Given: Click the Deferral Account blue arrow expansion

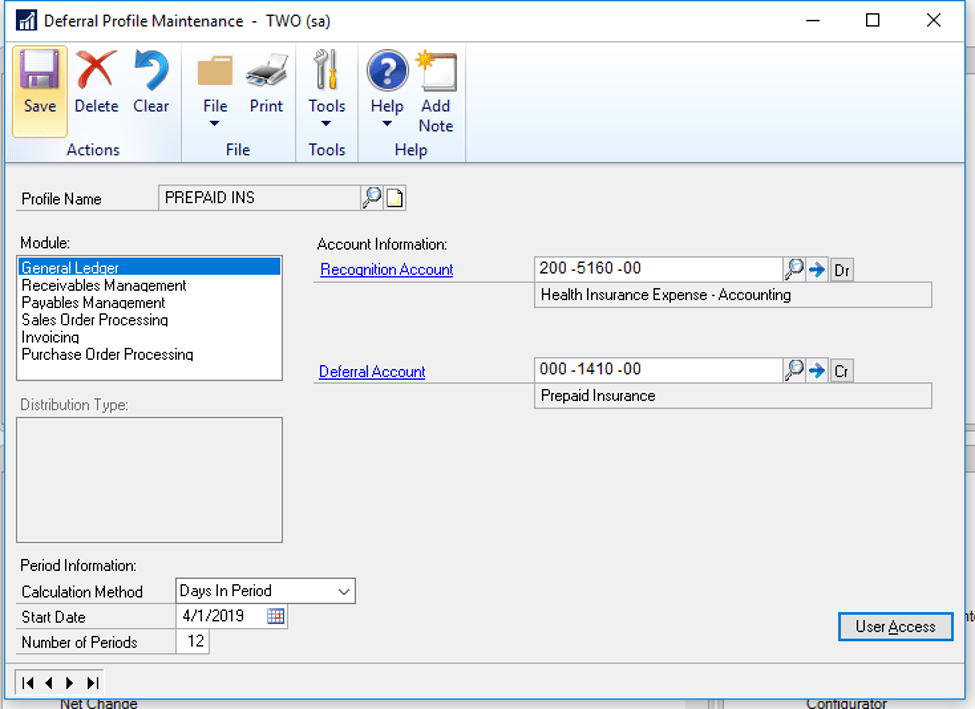Looking at the screenshot, I should pyautogui.click(x=817, y=371).
